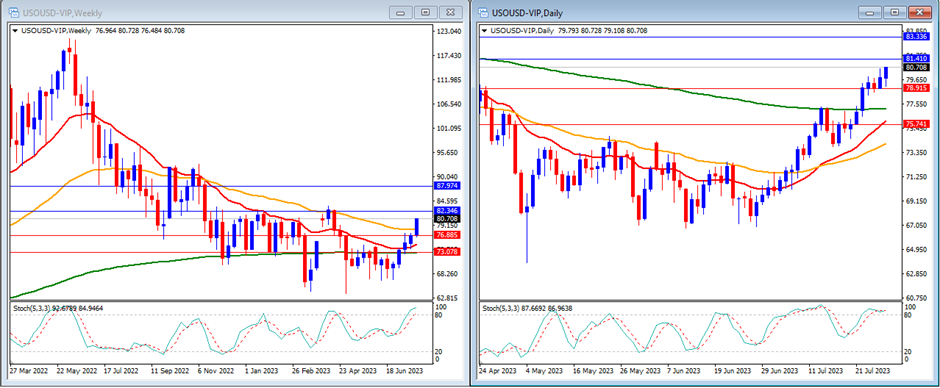Image resolution: width=940 pixels, height=388 pixels.
Task: Click the 71.250 level on Daily price axis
Action: pos(917,177)
